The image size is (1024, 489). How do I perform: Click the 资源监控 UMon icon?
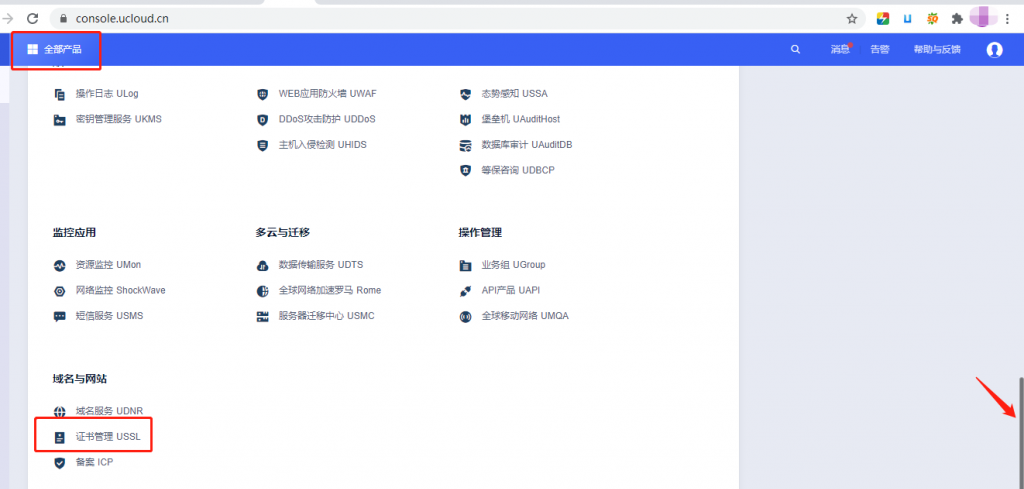pyautogui.click(x=59, y=266)
